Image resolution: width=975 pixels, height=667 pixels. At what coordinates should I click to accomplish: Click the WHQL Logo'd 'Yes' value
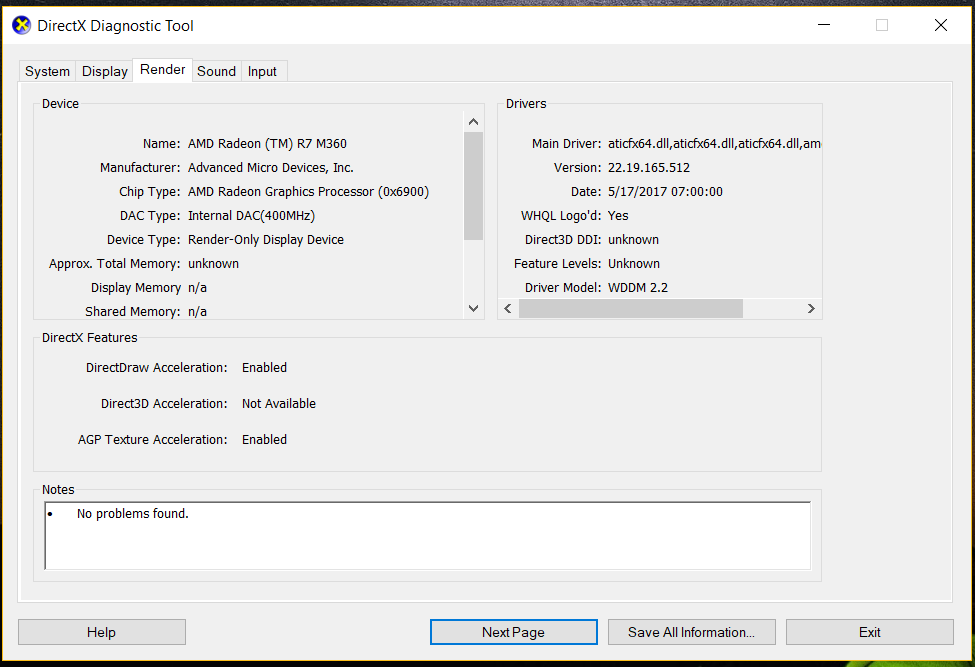tap(618, 216)
